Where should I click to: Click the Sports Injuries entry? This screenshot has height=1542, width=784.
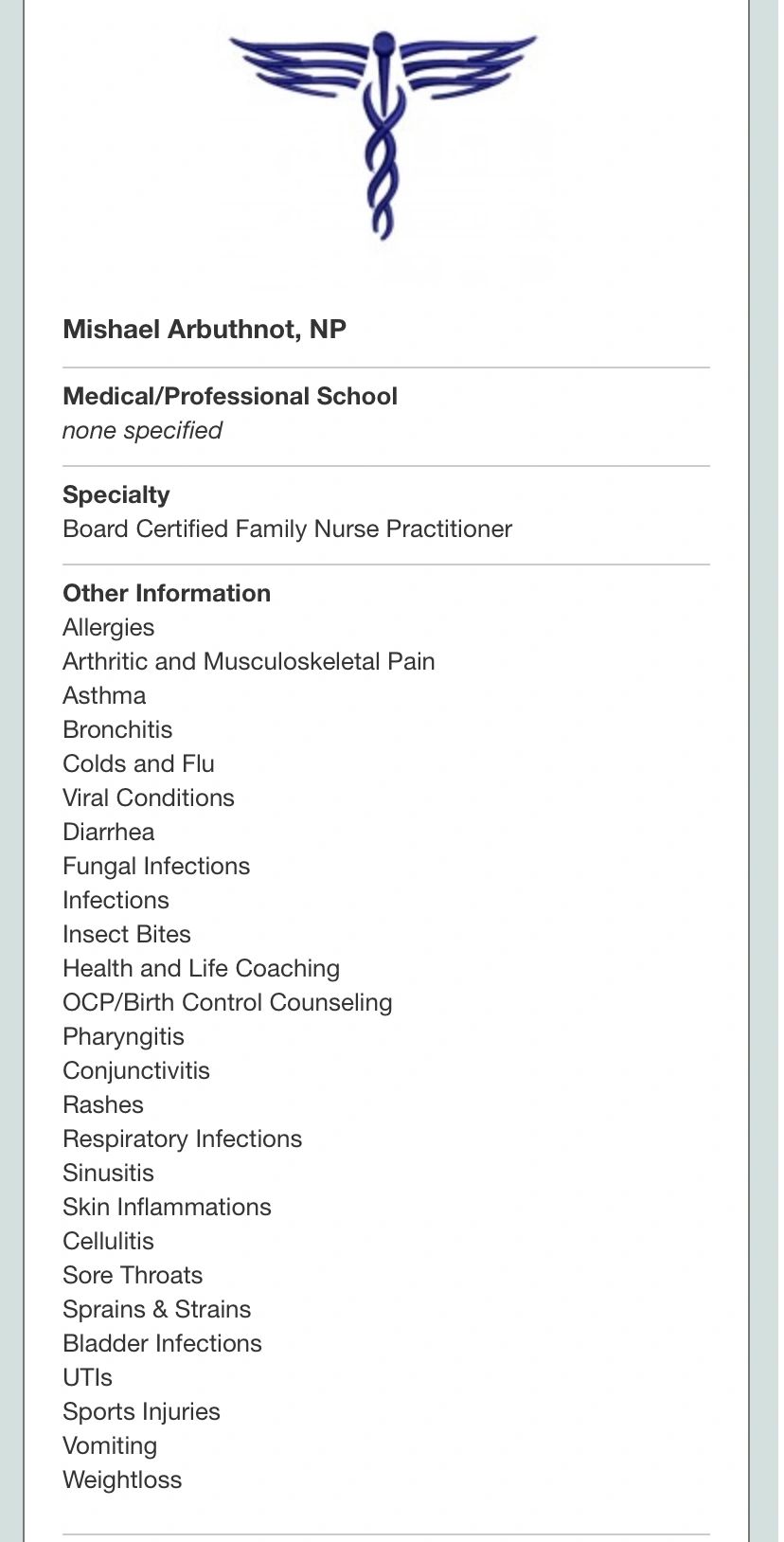[141, 1411]
